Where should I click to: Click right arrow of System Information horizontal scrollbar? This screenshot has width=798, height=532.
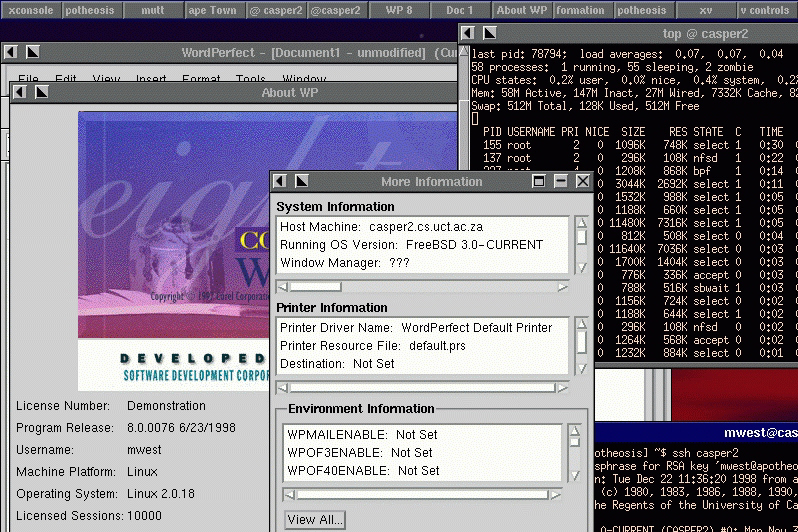(x=562, y=287)
